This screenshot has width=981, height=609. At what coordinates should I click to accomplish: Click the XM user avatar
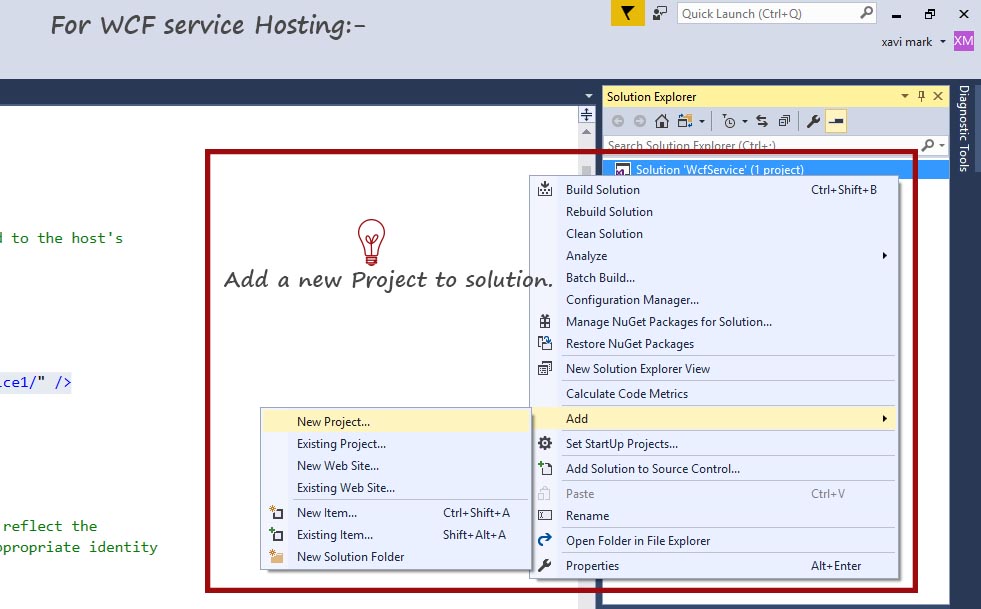point(963,41)
